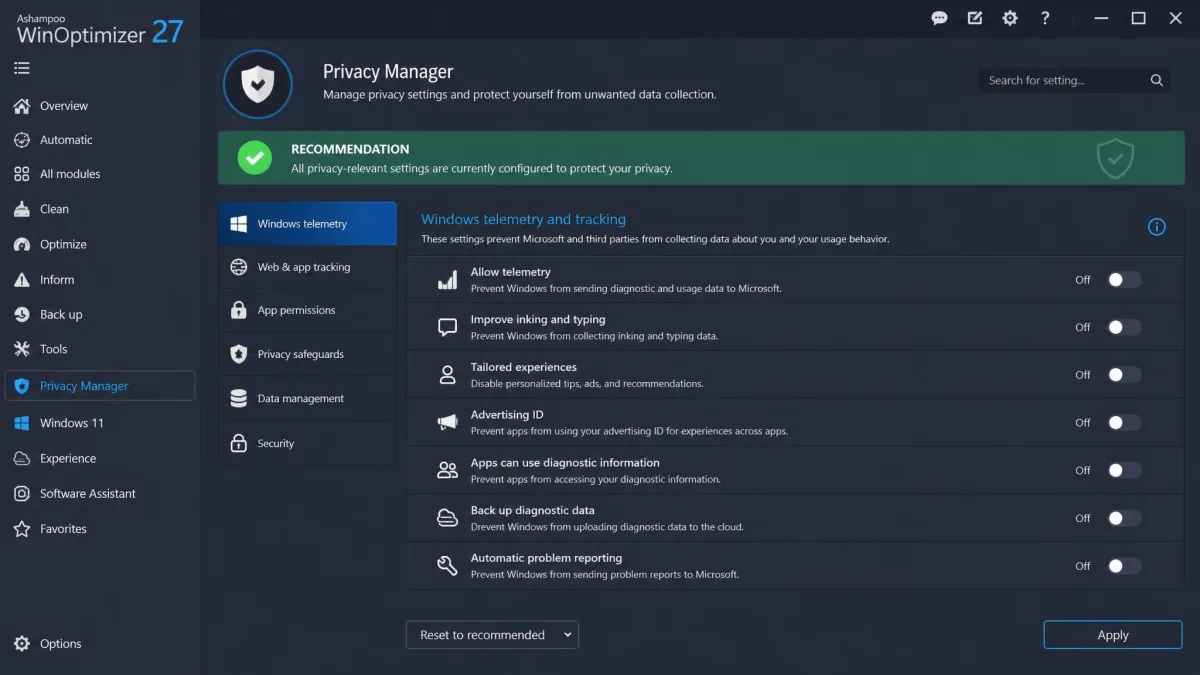The height and width of the screenshot is (675, 1200).
Task: Click the Favorites star icon
Action: coord(22,529)
